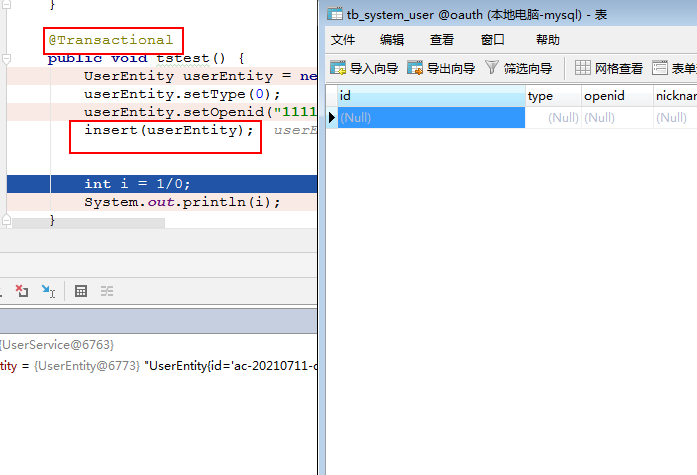Click the drop frame debugger icon
697x475 pixels.
click(22, 291)
